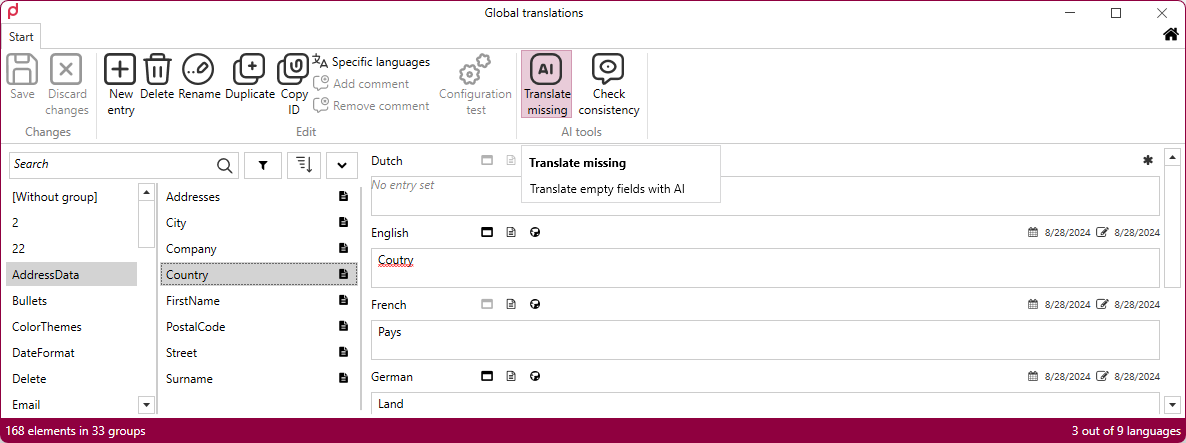Click the Save icon in ribbon
The height and width of the screenshot is (443, 1186).
22,70
